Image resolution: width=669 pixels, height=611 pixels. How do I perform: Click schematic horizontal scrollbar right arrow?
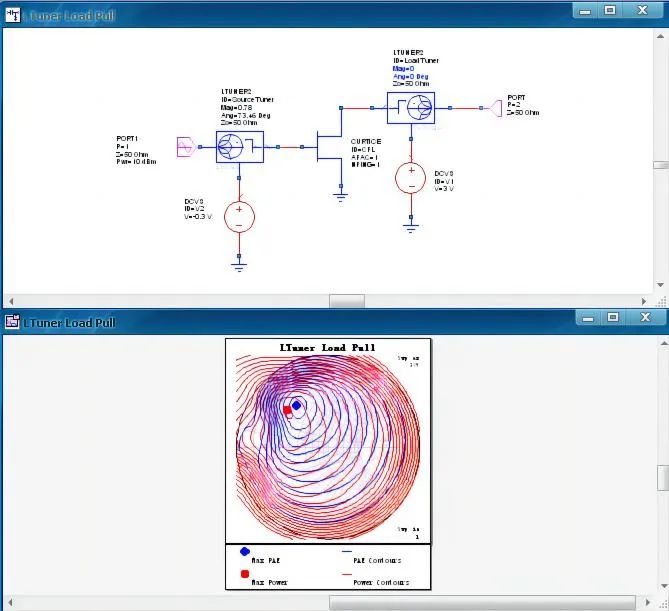[644, 301]
